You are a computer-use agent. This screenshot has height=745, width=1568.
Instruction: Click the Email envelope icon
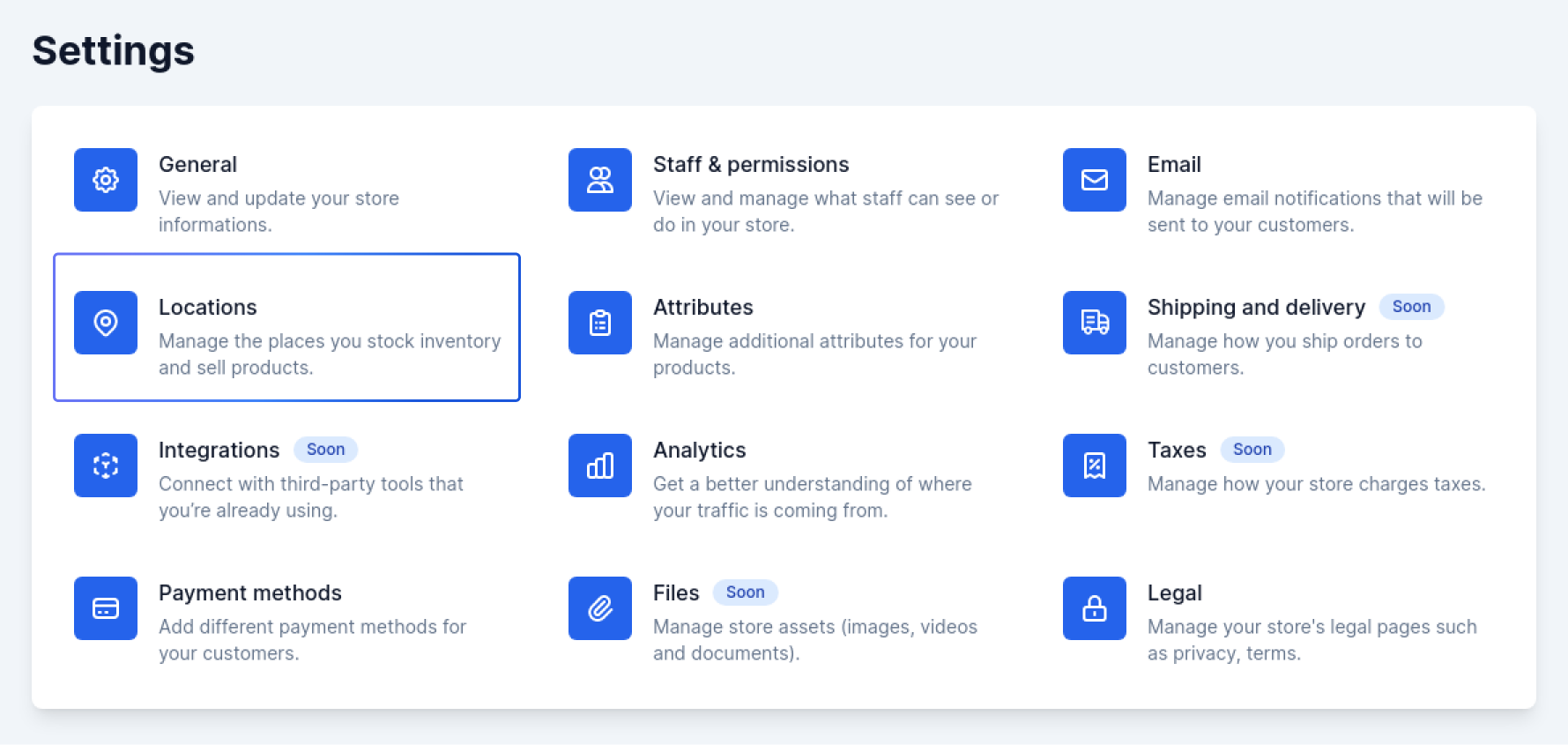pyautogui.click(x=1095, y=180)
